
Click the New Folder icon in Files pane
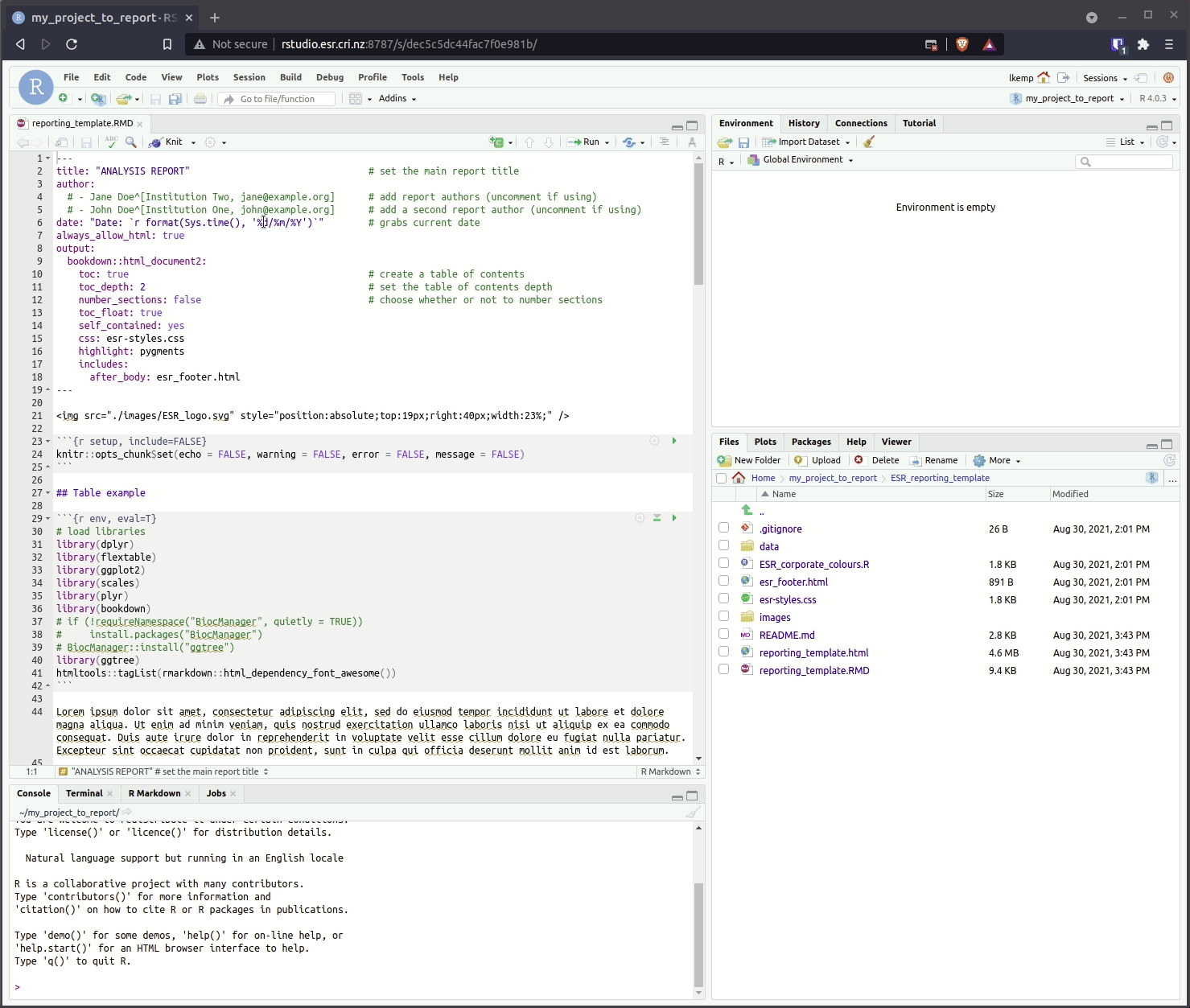point(724,461)
